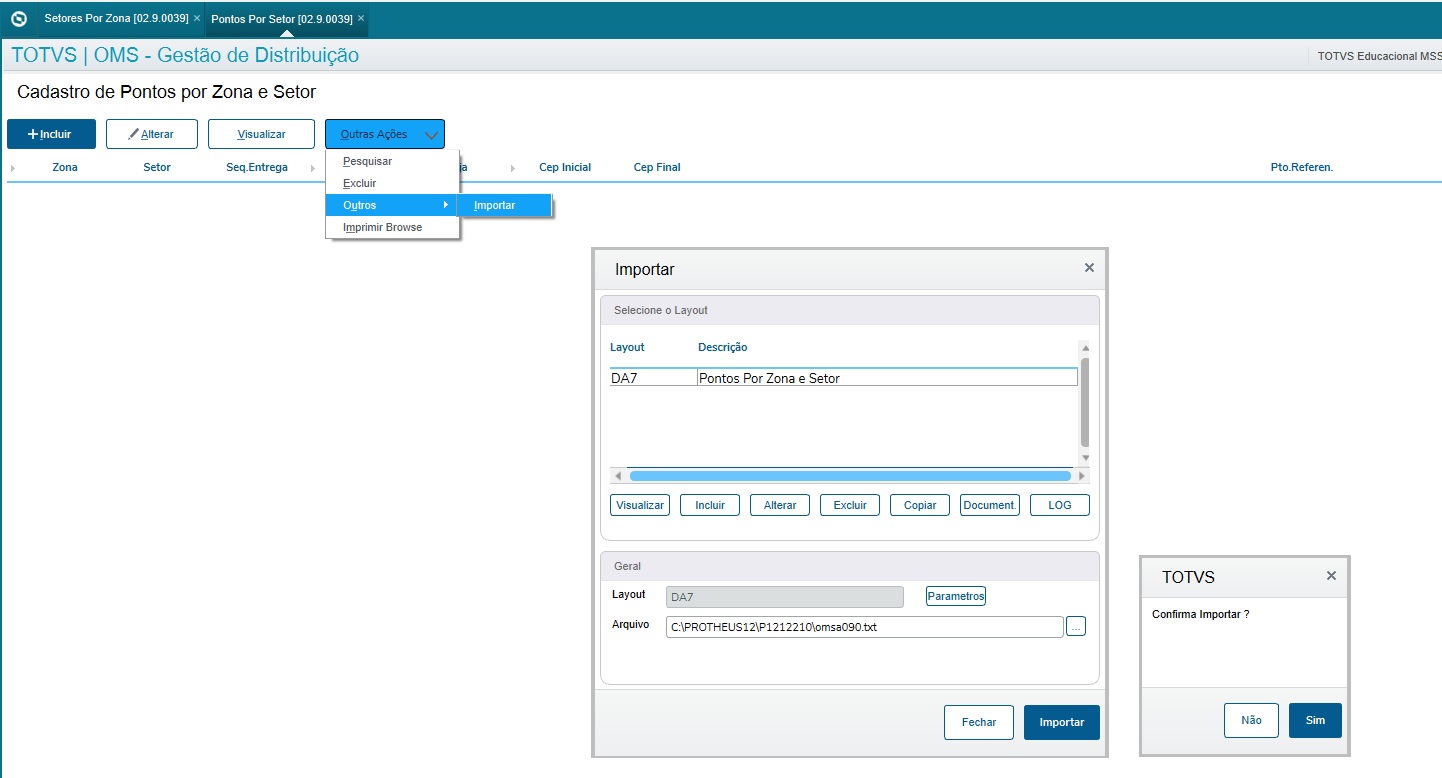Click the main toolbar Incluir button with plus icon
The width and height of the screenshot is (1442, 778).
[x=52, y=134]
